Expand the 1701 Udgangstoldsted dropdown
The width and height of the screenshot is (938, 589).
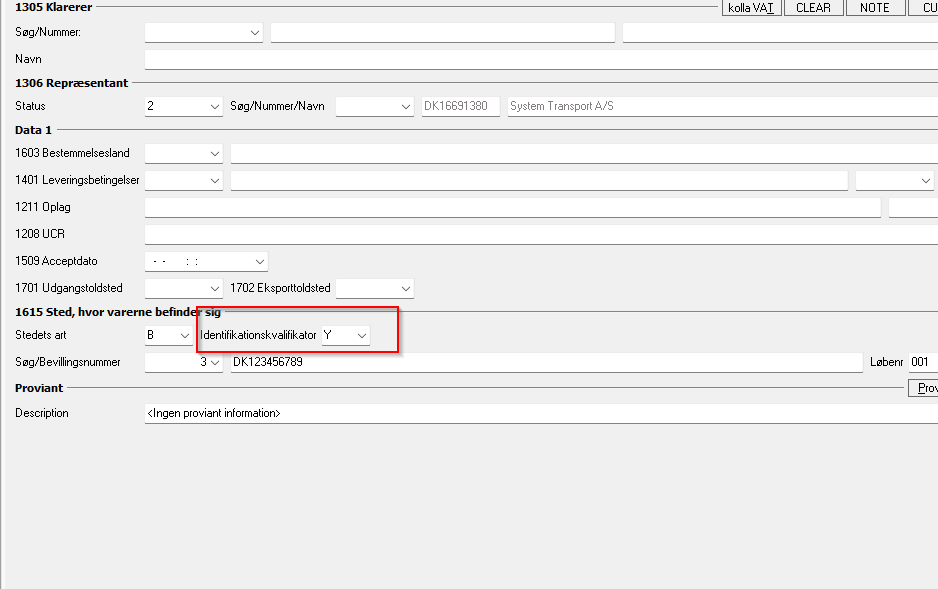[214, 289]
